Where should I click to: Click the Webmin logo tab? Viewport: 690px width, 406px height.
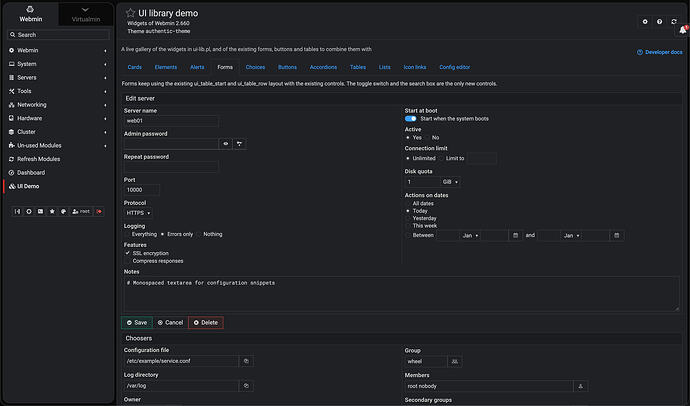31,15
